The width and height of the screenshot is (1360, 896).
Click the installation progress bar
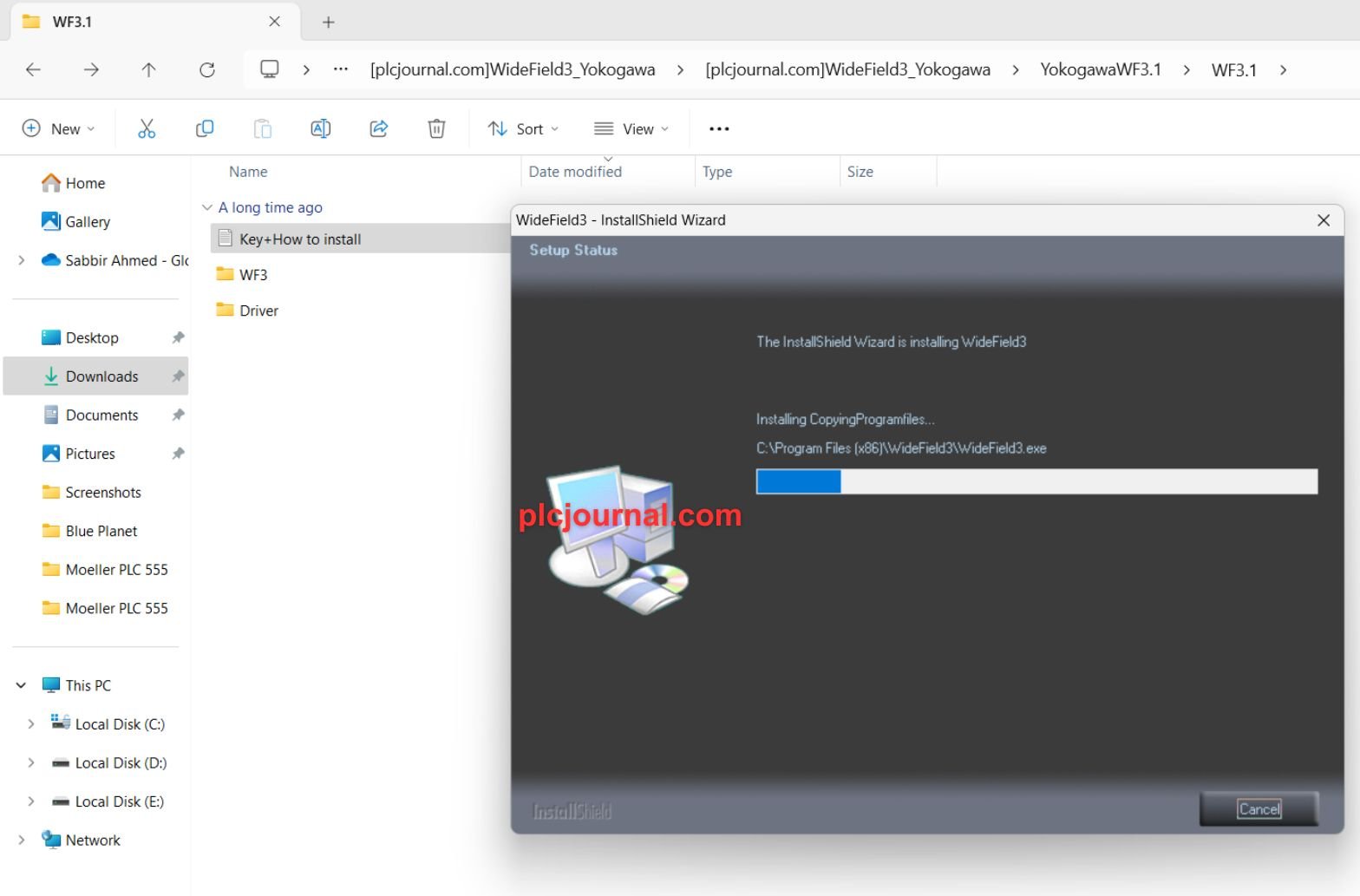coord(1036,481)
